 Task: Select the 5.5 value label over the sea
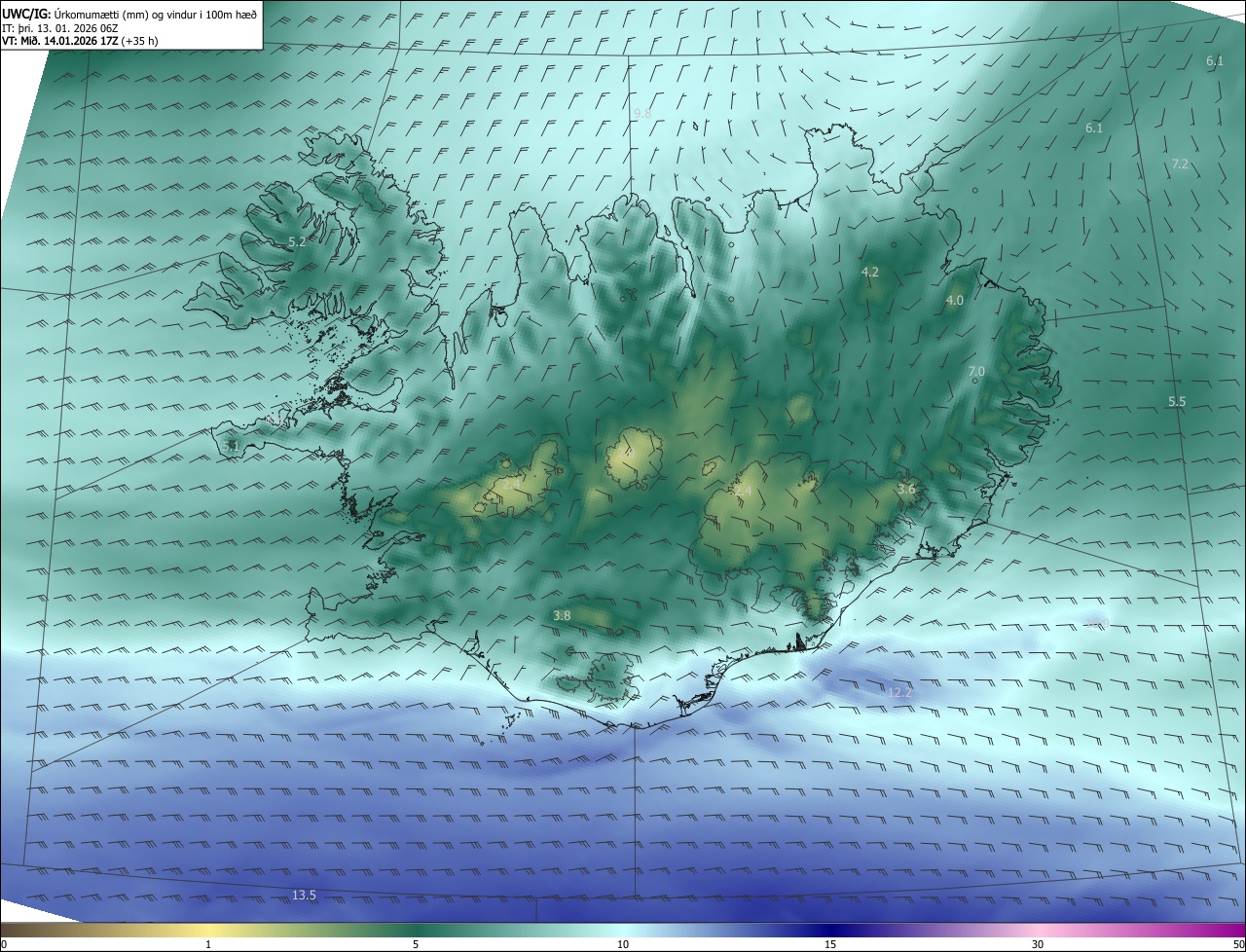point(1178,402)
